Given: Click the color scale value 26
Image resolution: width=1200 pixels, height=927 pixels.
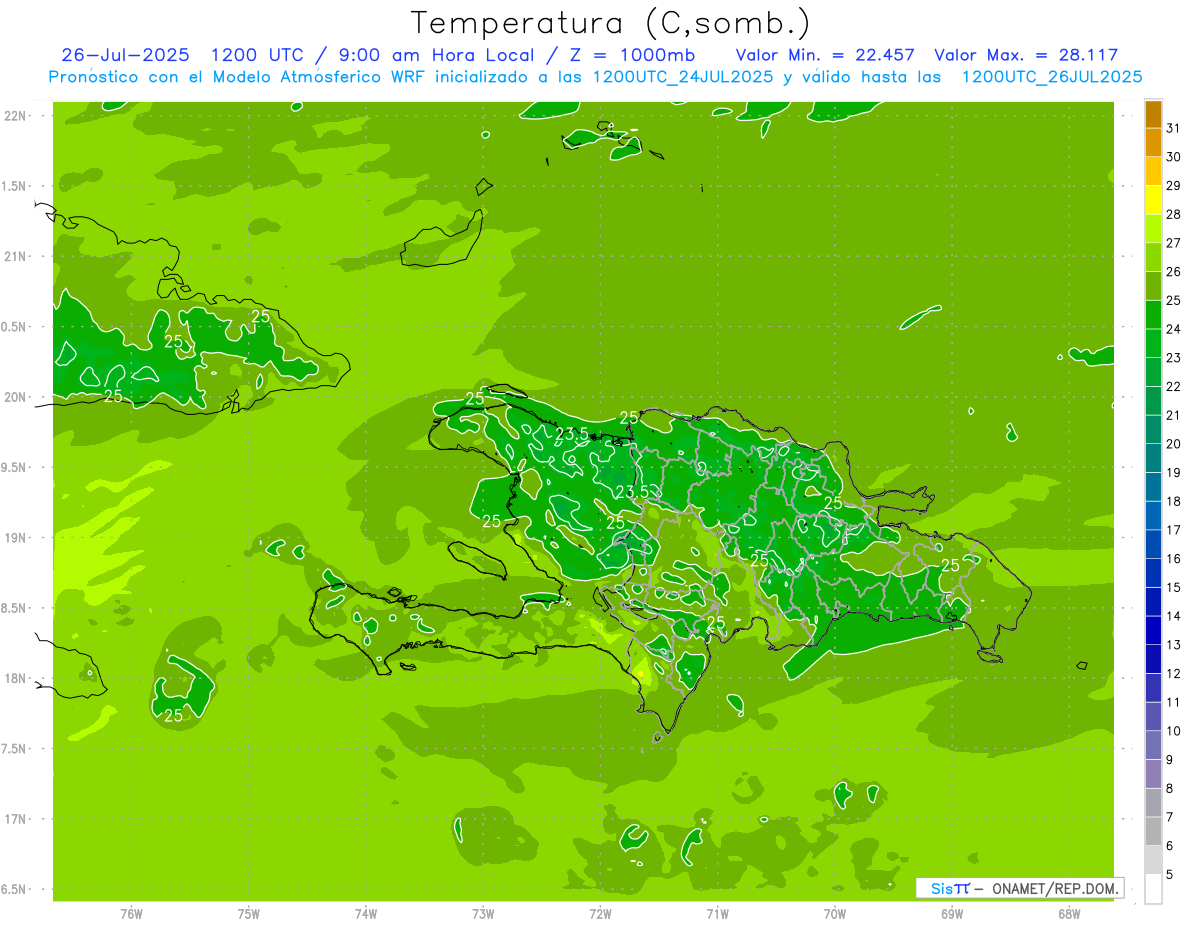Looking at the screenshot, I should coord(1174,272).
